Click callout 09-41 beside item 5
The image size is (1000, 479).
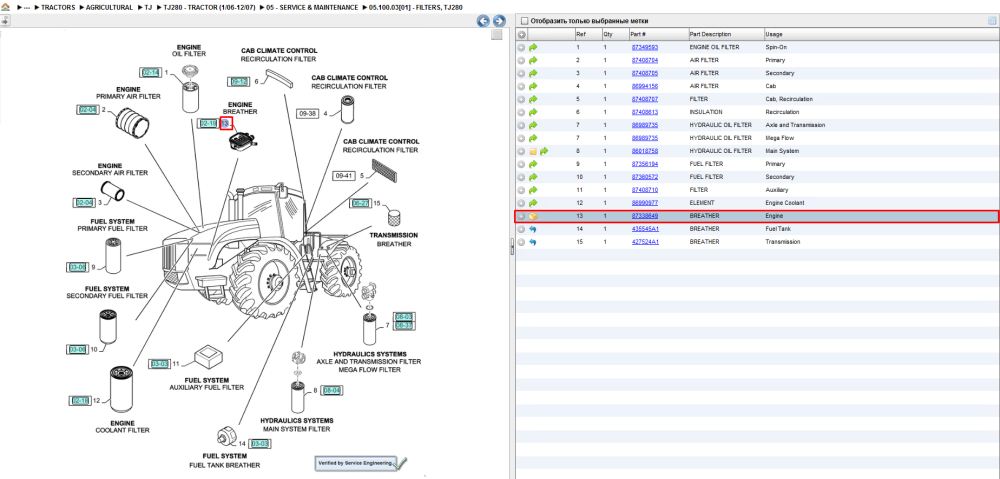[x=344, y=175]
